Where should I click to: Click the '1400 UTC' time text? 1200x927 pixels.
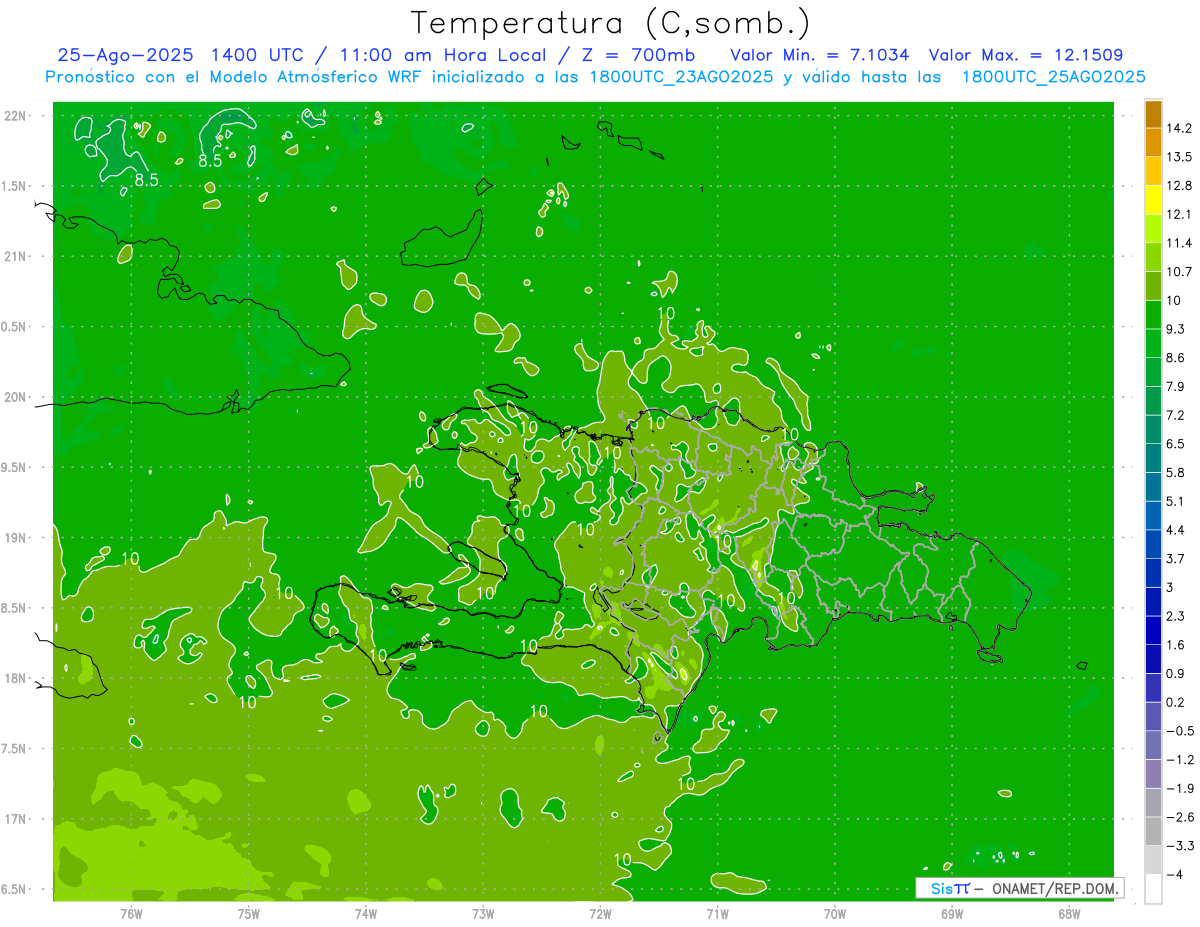click(259, 55)
